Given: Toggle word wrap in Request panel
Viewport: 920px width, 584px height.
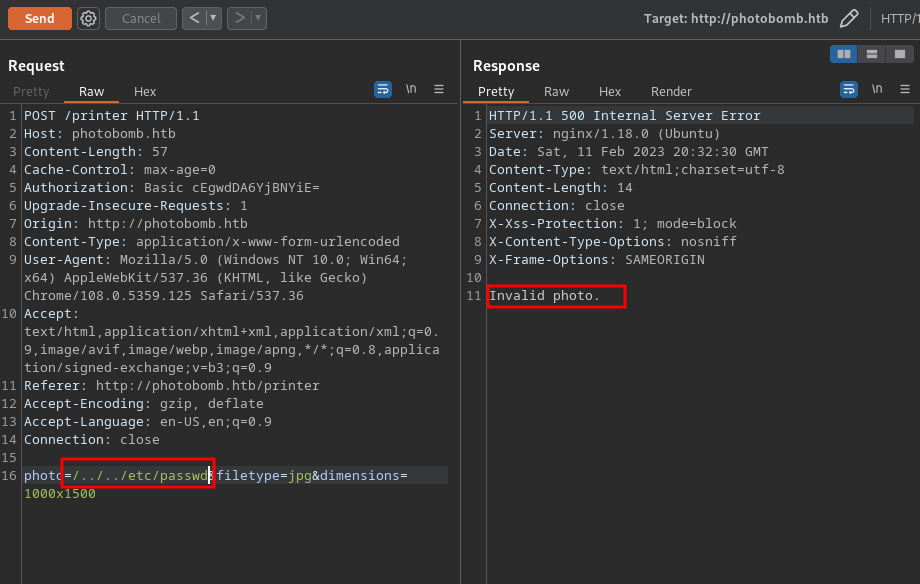Looking at the screenshot, I should click(x=383, y=89).
